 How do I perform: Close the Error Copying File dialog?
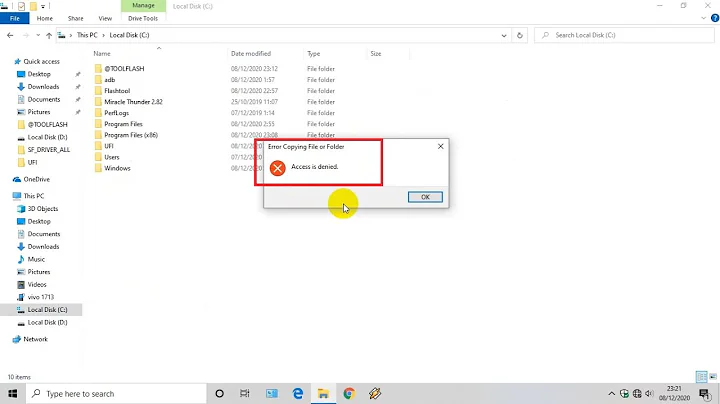coord(440,146)
